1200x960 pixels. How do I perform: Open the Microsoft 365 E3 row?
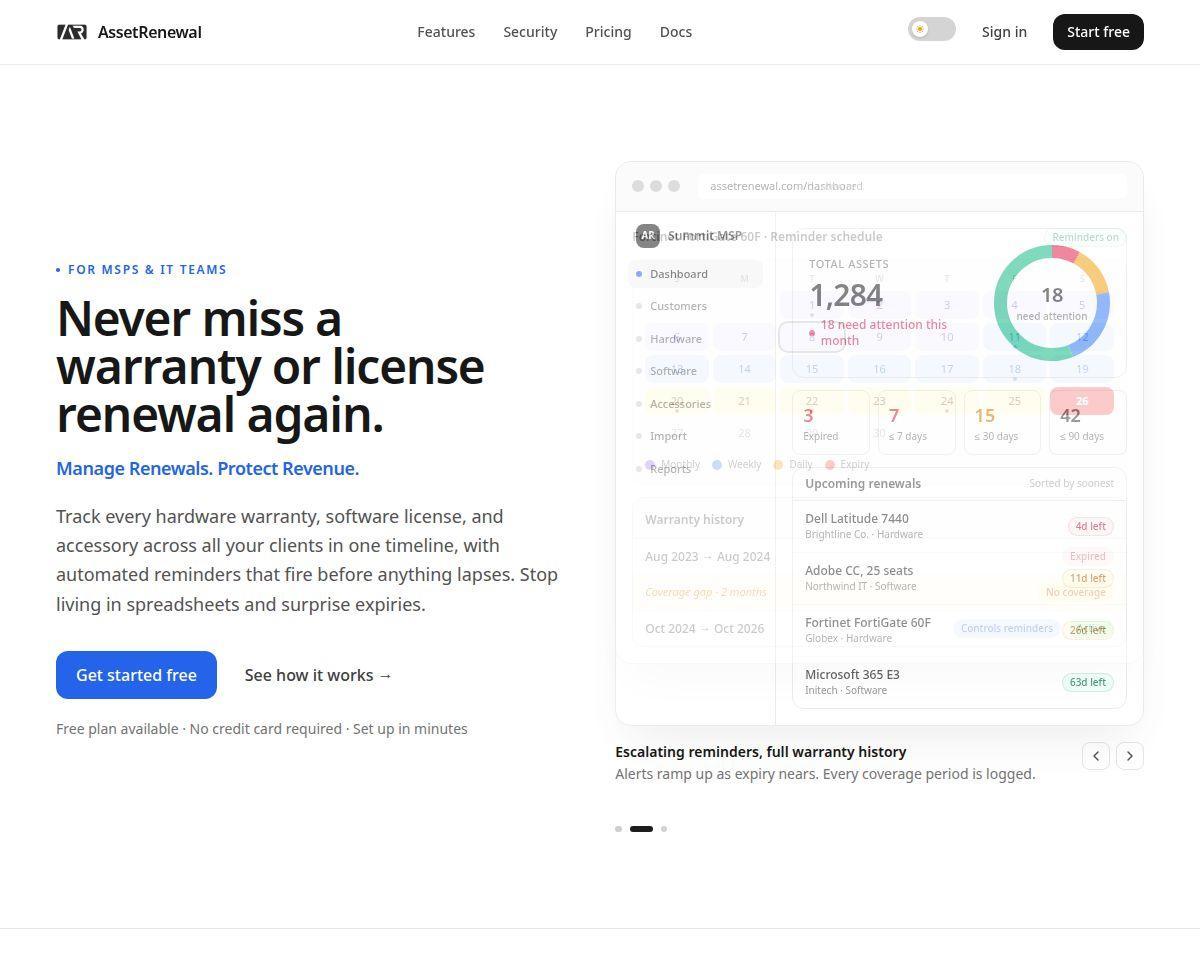959,682
